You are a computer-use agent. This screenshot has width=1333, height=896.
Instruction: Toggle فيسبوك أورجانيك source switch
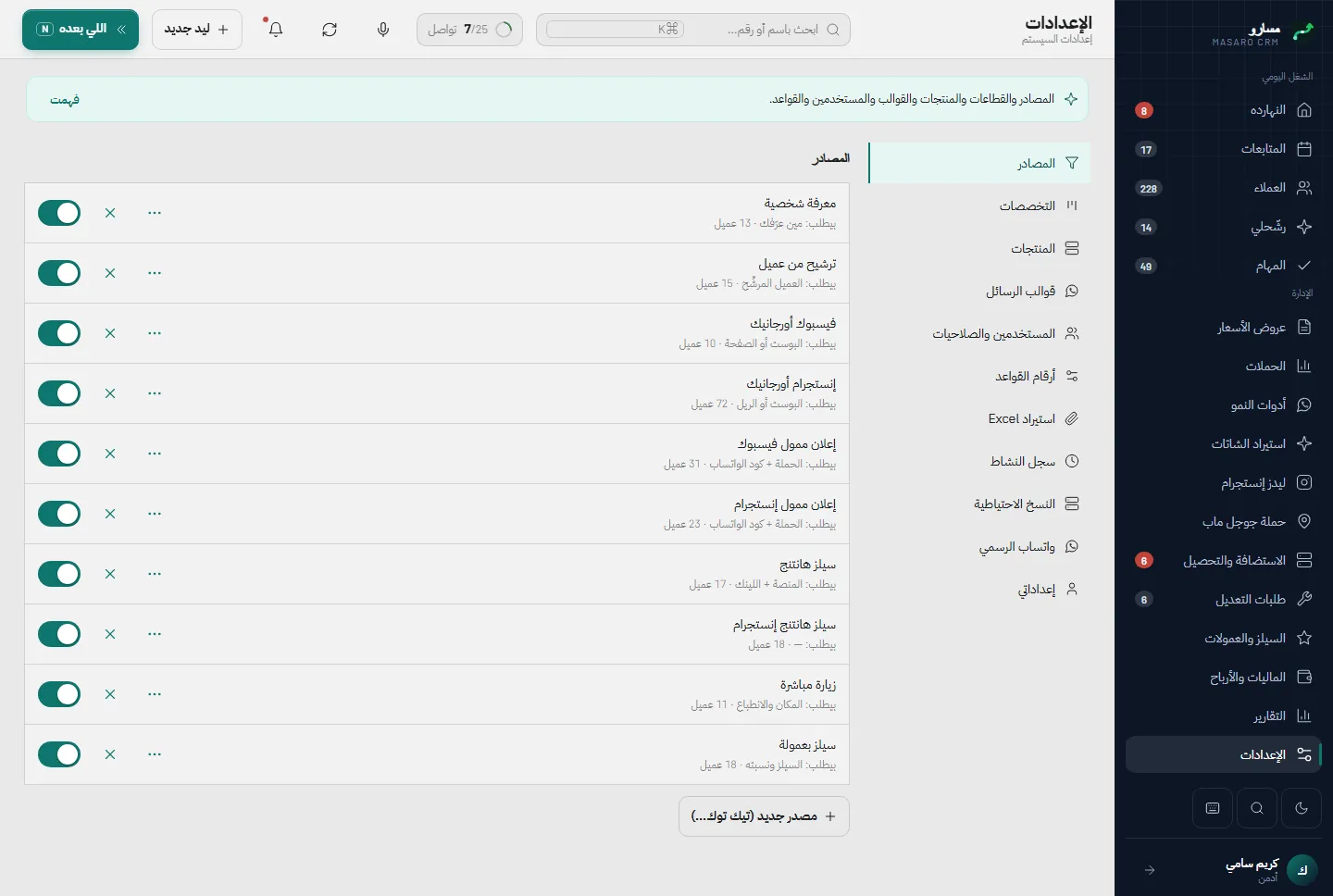(x=59, y=333)
